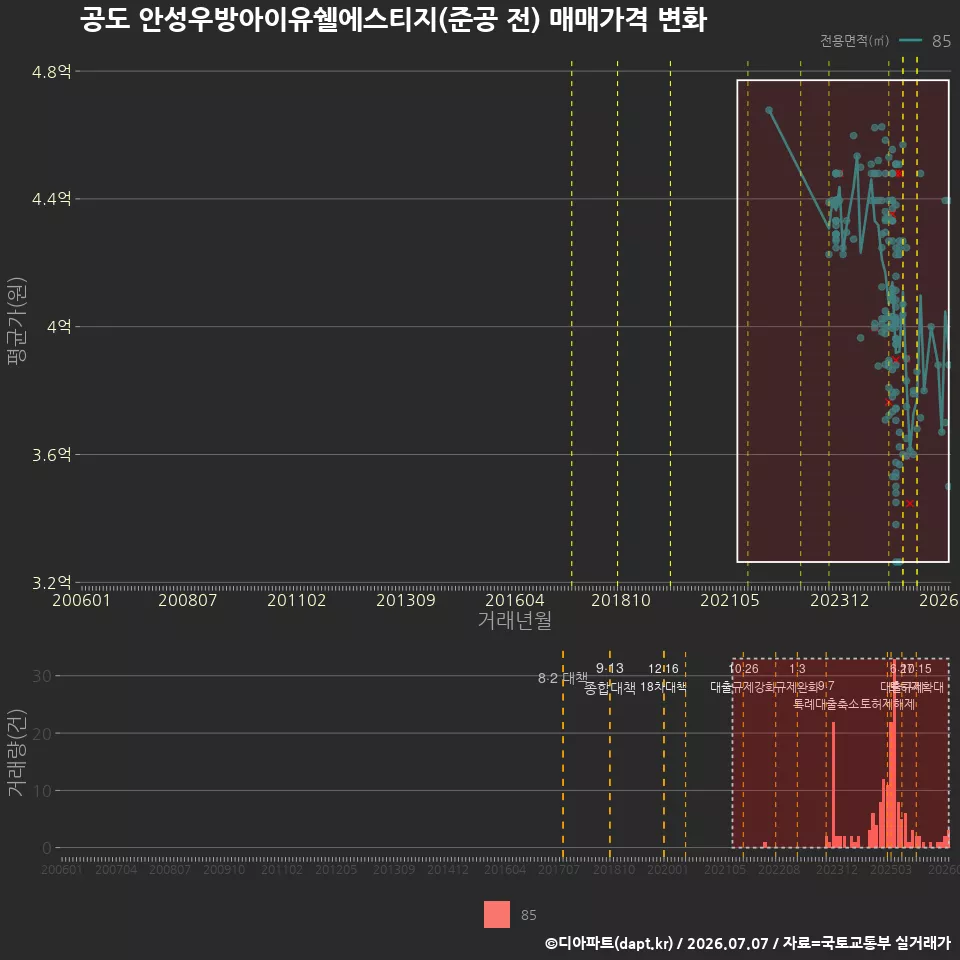The height and width of the screenshot is (960, 960).
Task: Click the earliest data point on price line
Action: (769, 111)
